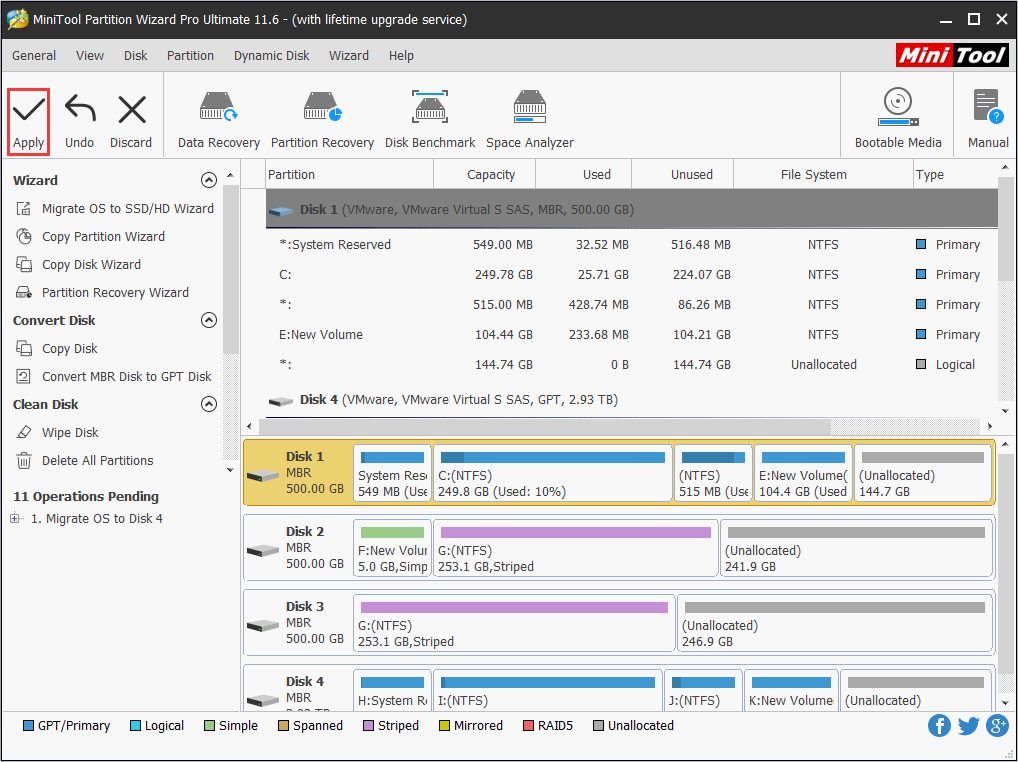This screenshot has height=762, width=1018.
Task: Collapse the Wizard section
Action: 208,180
